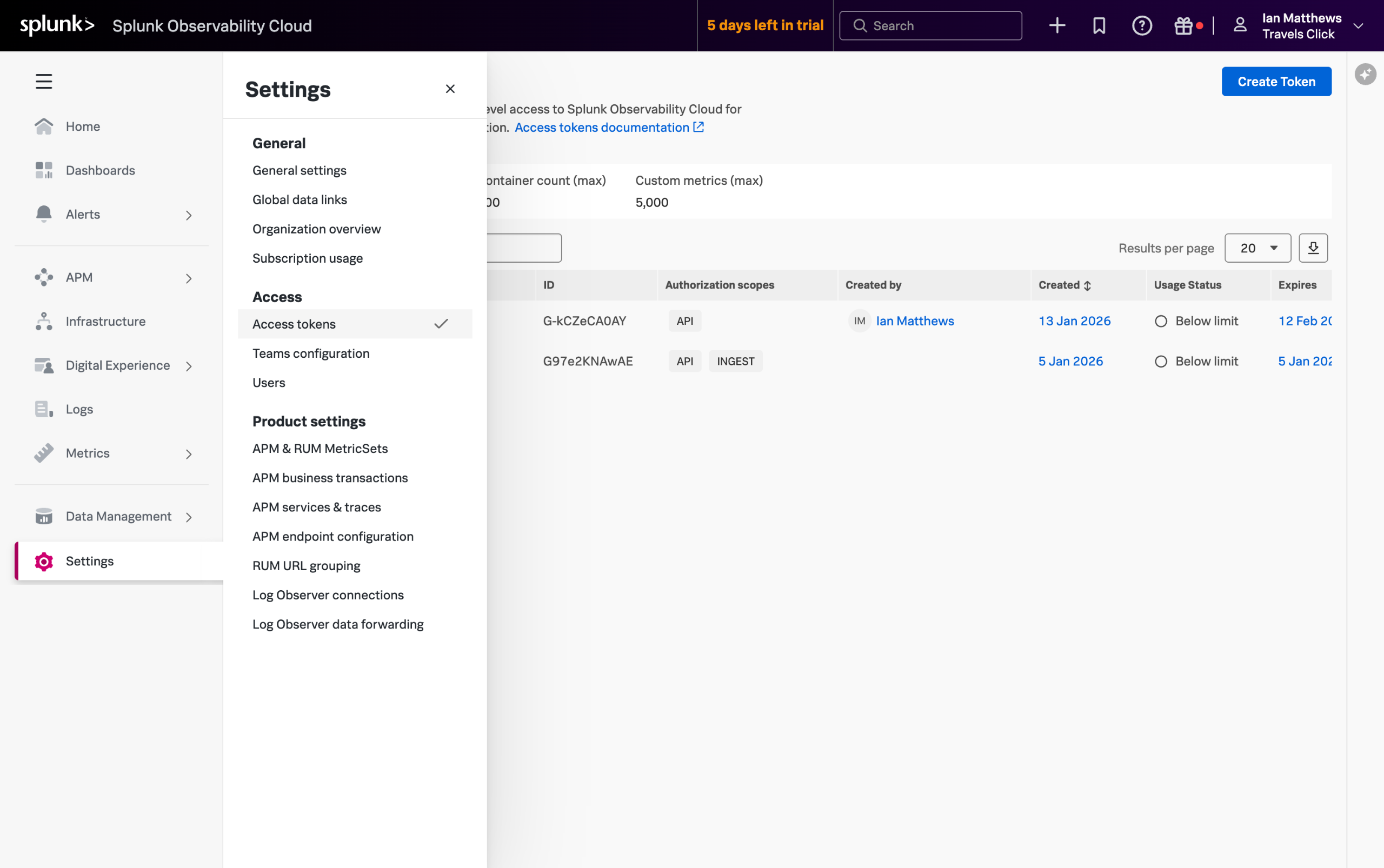Open the Ian Matthews account dropdown
The image size is (1384, 868).
pos(1358,26)
